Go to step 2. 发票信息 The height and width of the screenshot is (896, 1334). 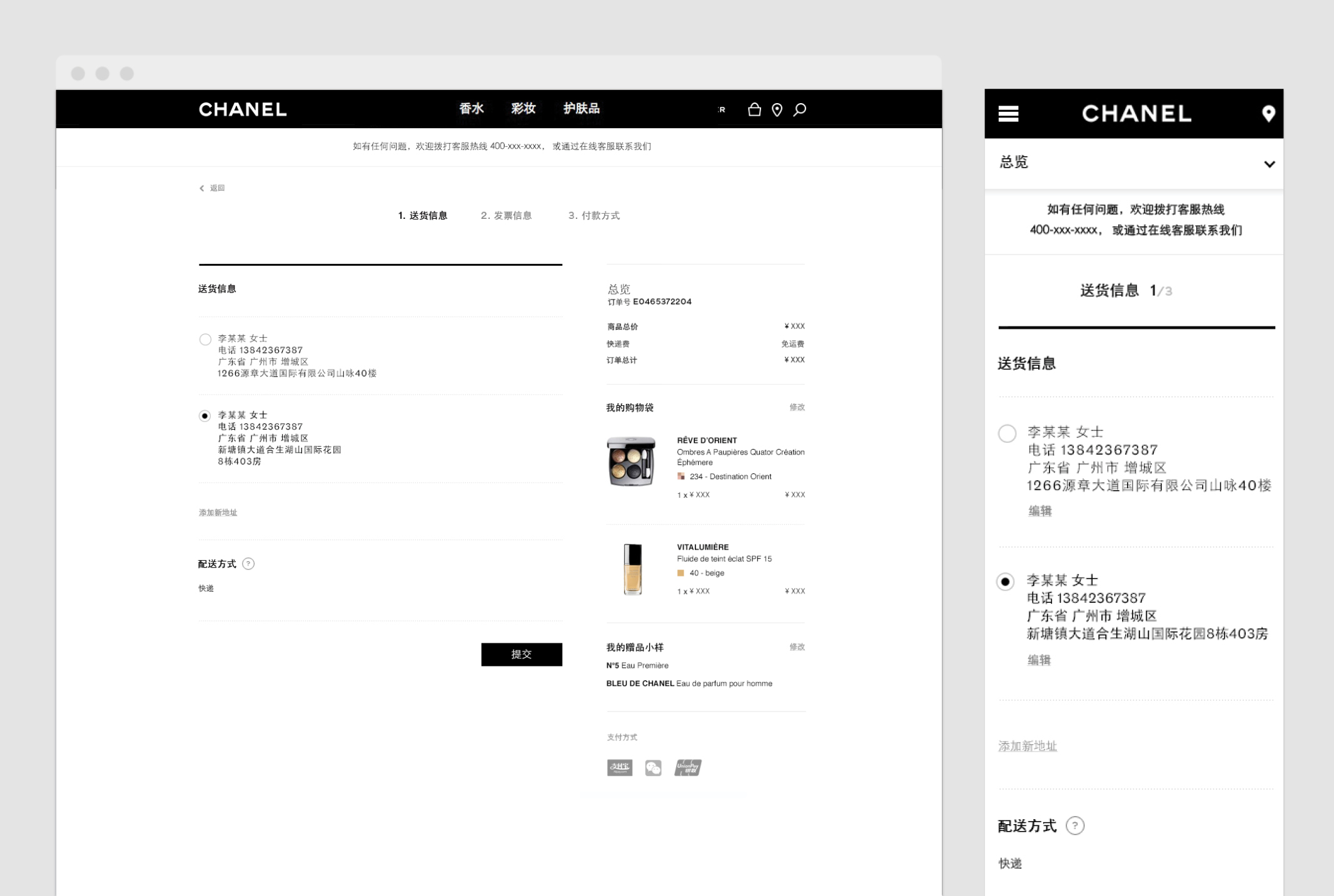pos(506,216)
